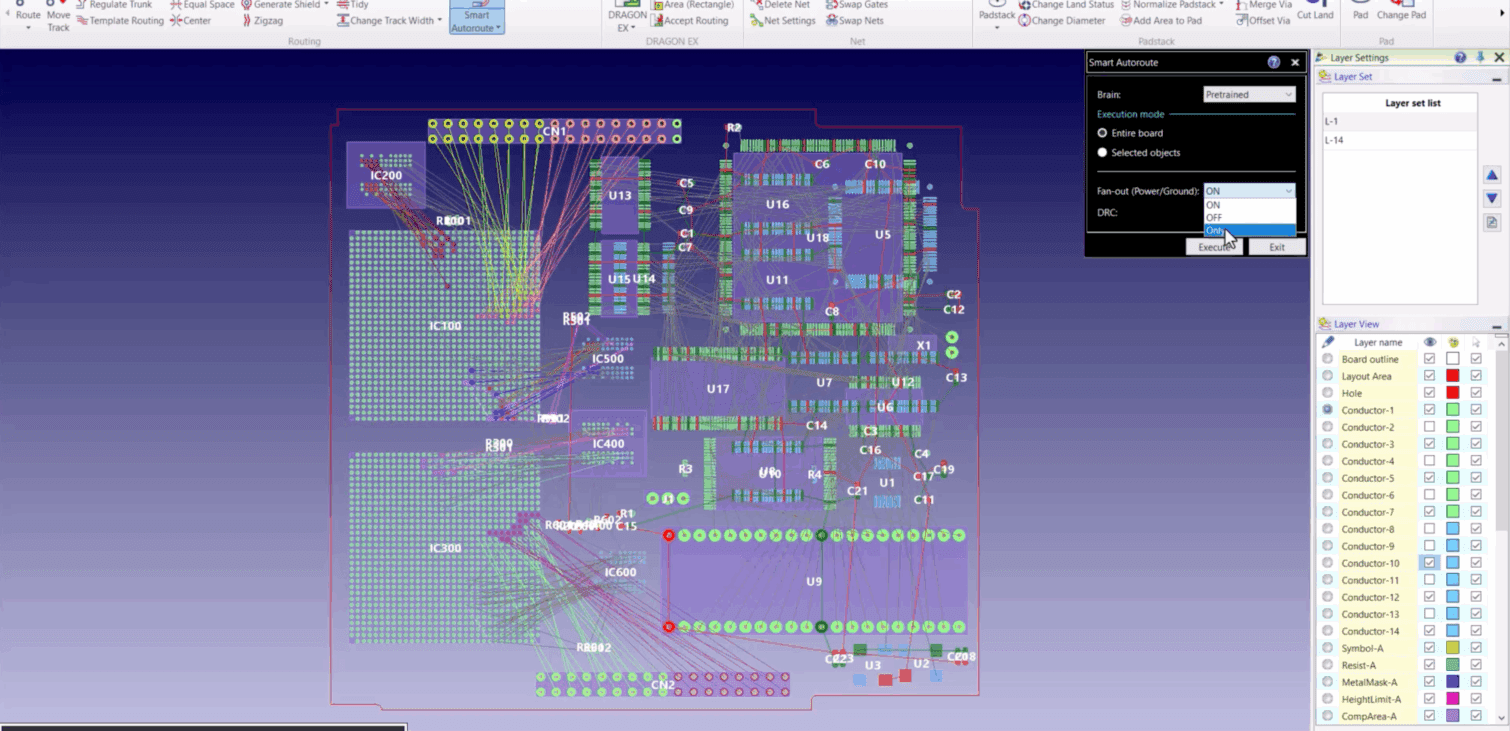Click the selectable pointer column header icon
Screen dimensions: 1510x731
1476,342
